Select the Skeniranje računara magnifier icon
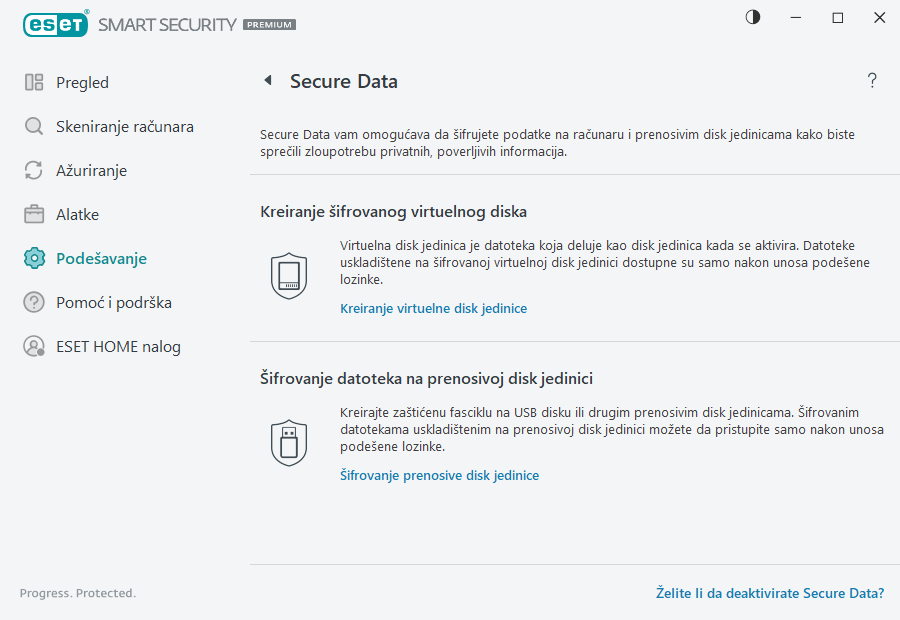This screenshot has width=900, height=620. [34, 126]
